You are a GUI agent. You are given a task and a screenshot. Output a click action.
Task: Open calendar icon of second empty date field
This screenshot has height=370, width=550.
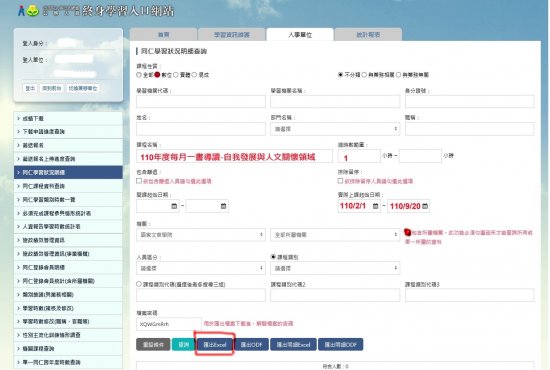coord(223,206)
